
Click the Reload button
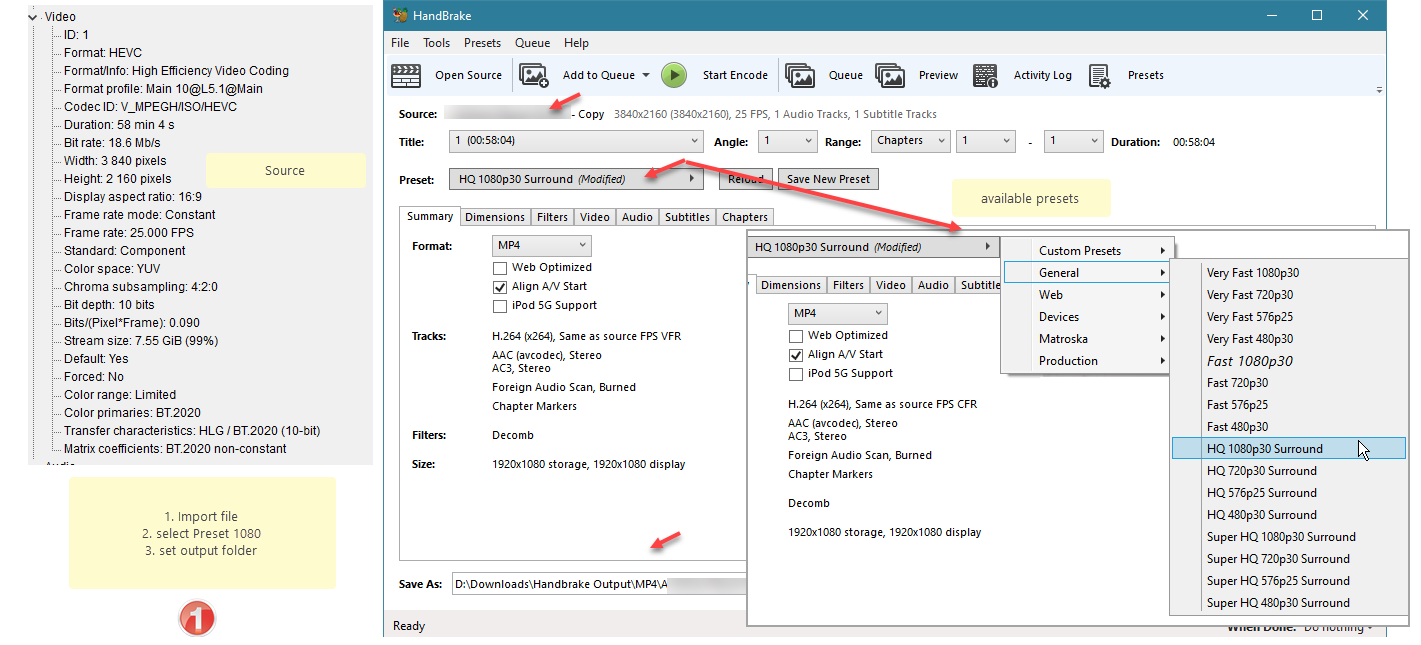coord(745,179)
